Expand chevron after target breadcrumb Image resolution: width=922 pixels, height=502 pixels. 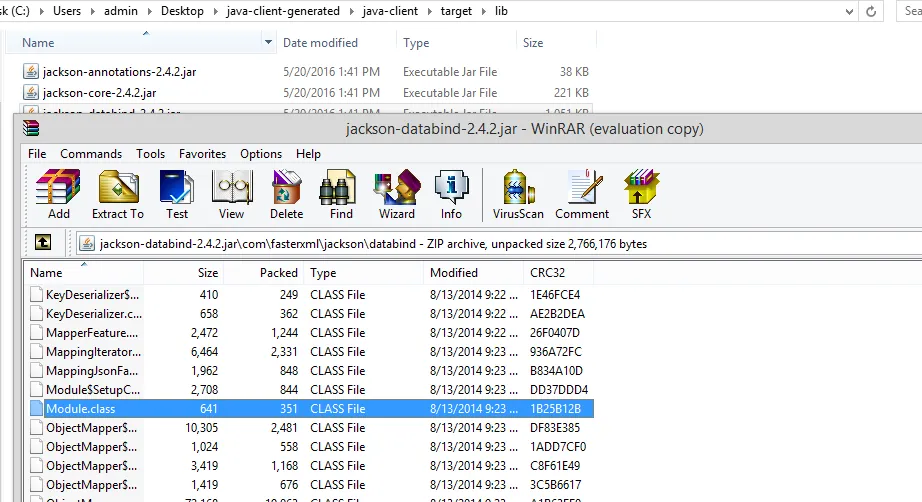pos(483,11)
